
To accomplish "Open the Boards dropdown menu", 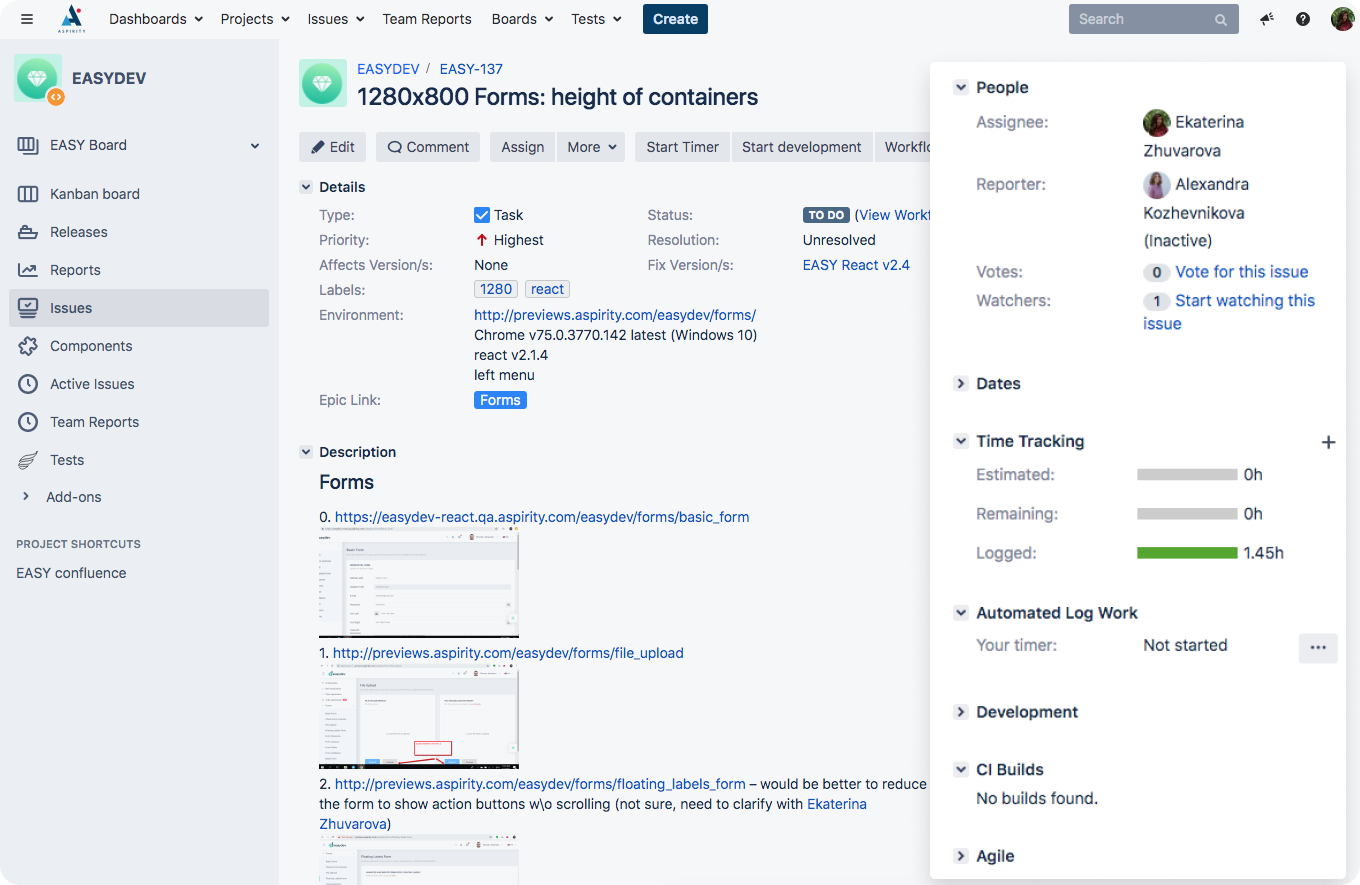I will (523, 19).
